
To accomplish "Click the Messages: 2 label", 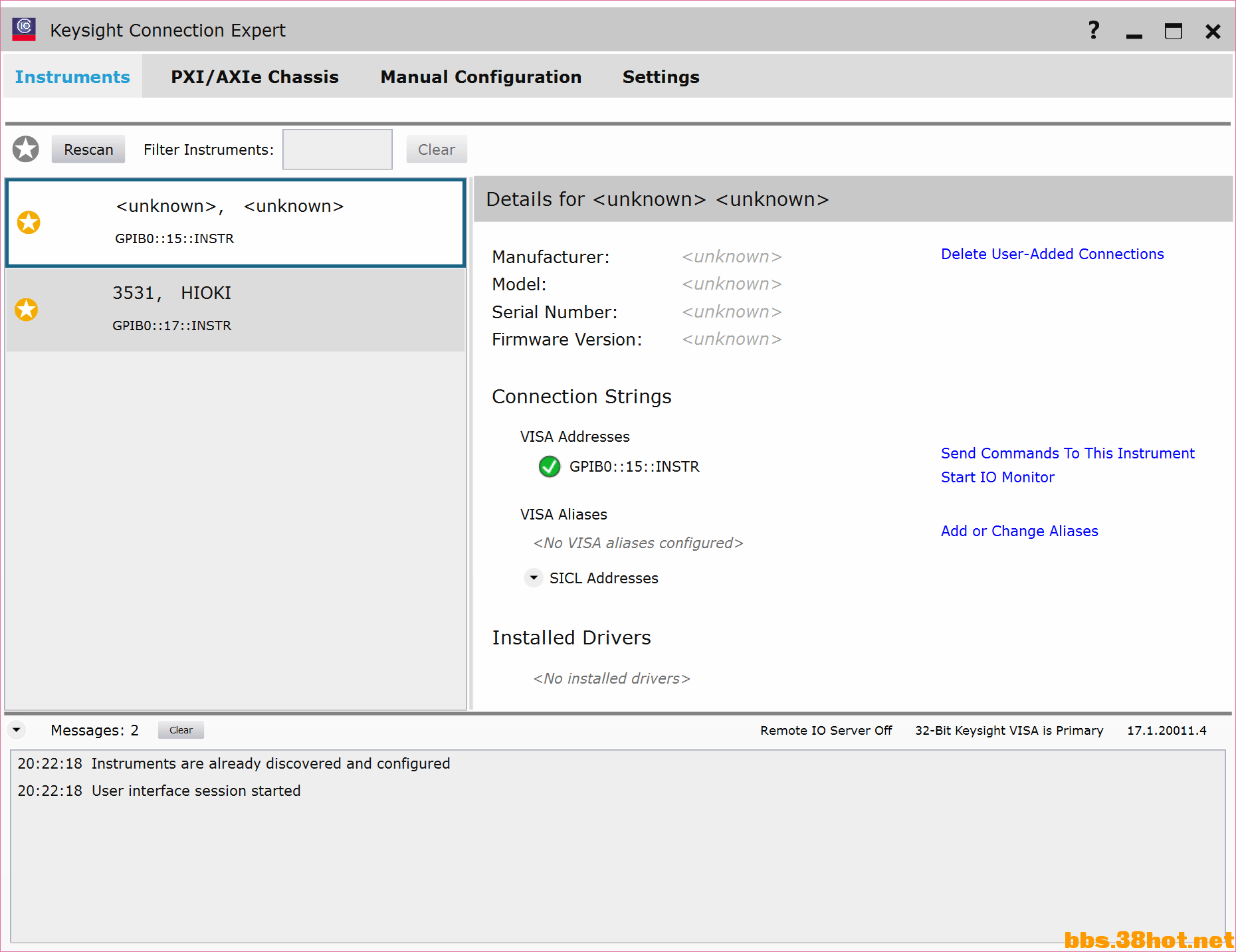I will point(94,730).
